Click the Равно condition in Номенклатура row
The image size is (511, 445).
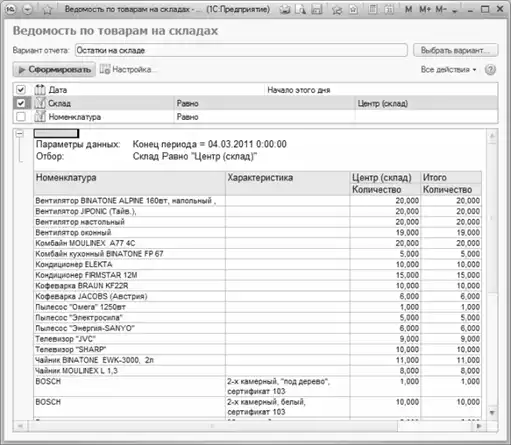(x=188, y=117)
